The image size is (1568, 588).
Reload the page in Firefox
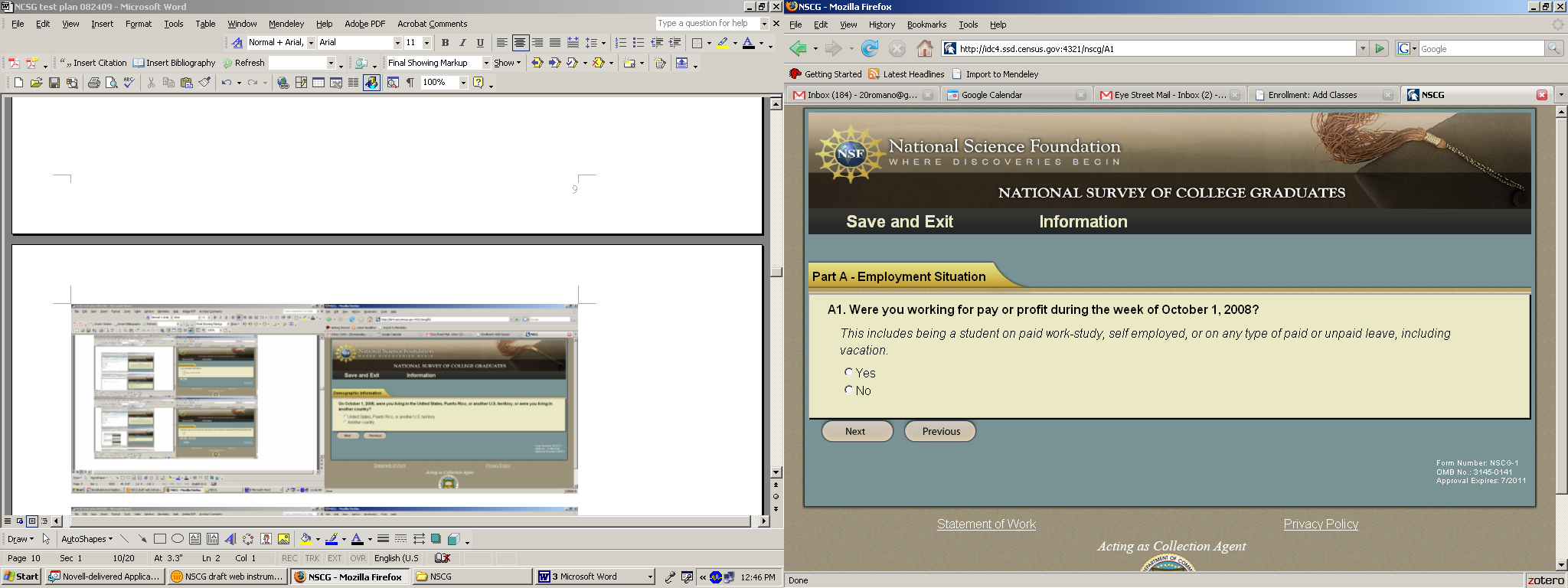870,49
